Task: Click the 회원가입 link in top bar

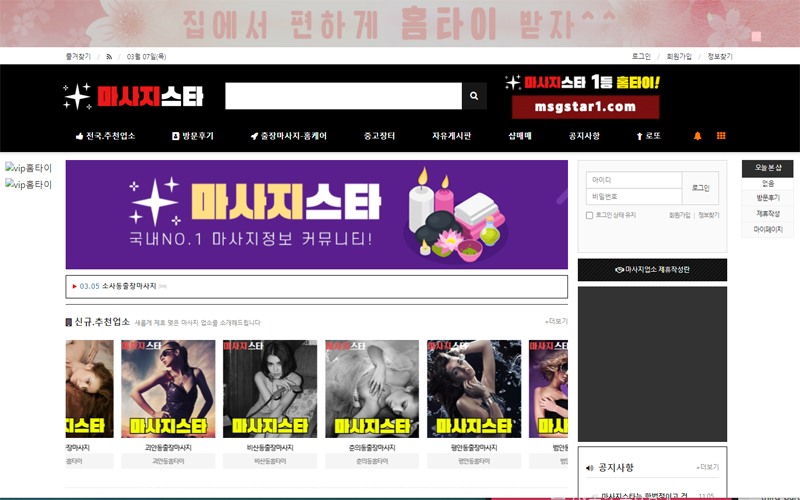Action: point(679,57)
